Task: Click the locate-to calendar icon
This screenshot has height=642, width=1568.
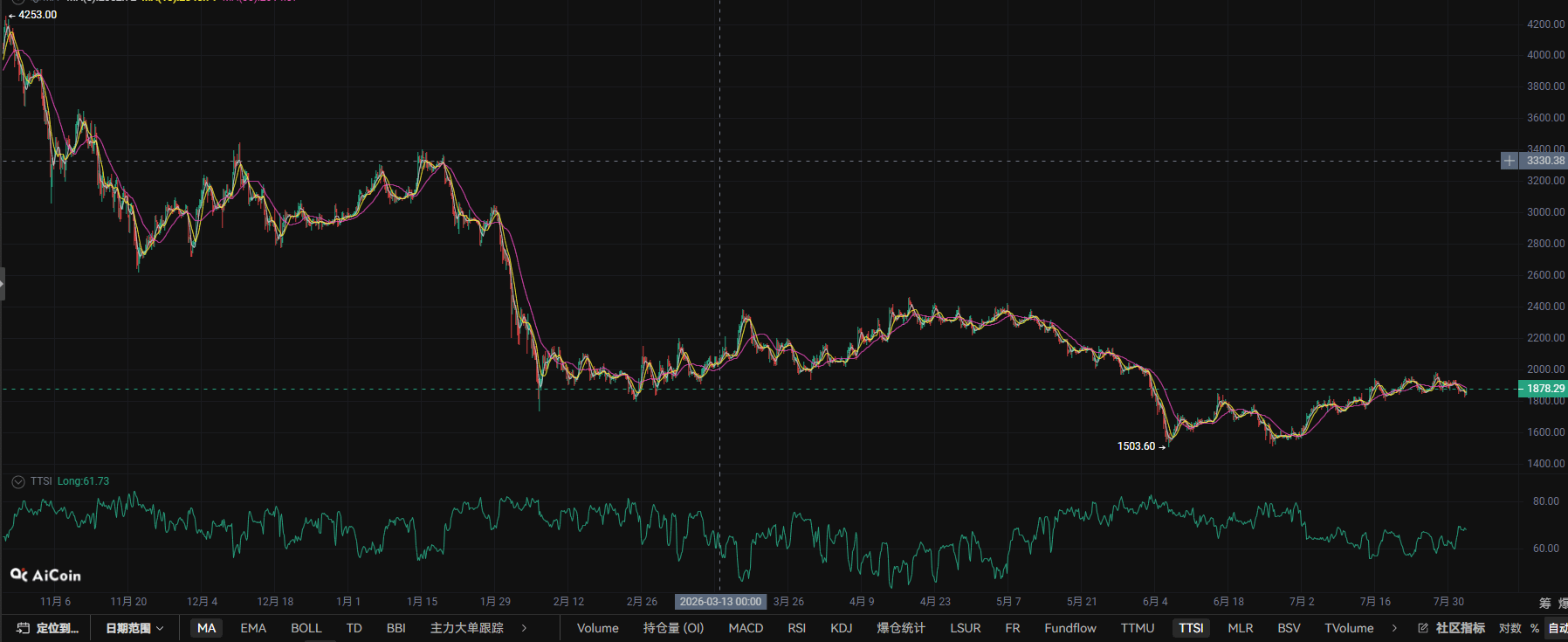Action: tap(24, 628)
